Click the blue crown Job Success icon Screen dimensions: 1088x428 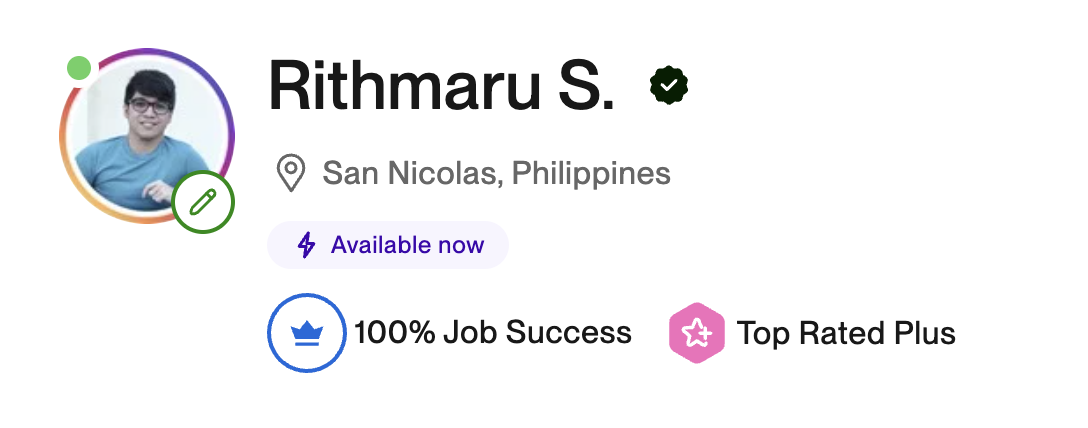(307, 333)
